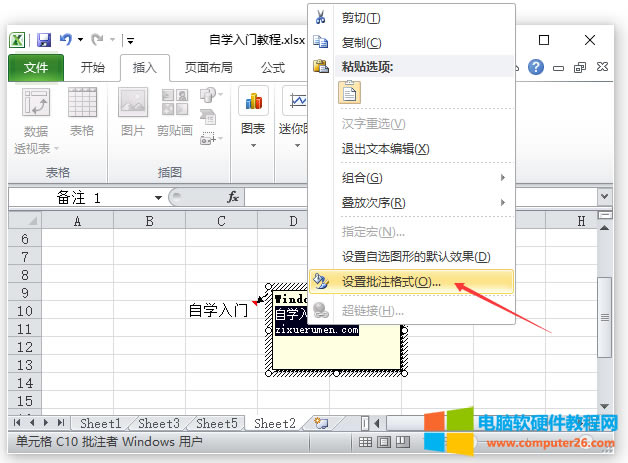Select column B header
The height and width of the screenshot is (463, 628).
(x=149, y=221)
